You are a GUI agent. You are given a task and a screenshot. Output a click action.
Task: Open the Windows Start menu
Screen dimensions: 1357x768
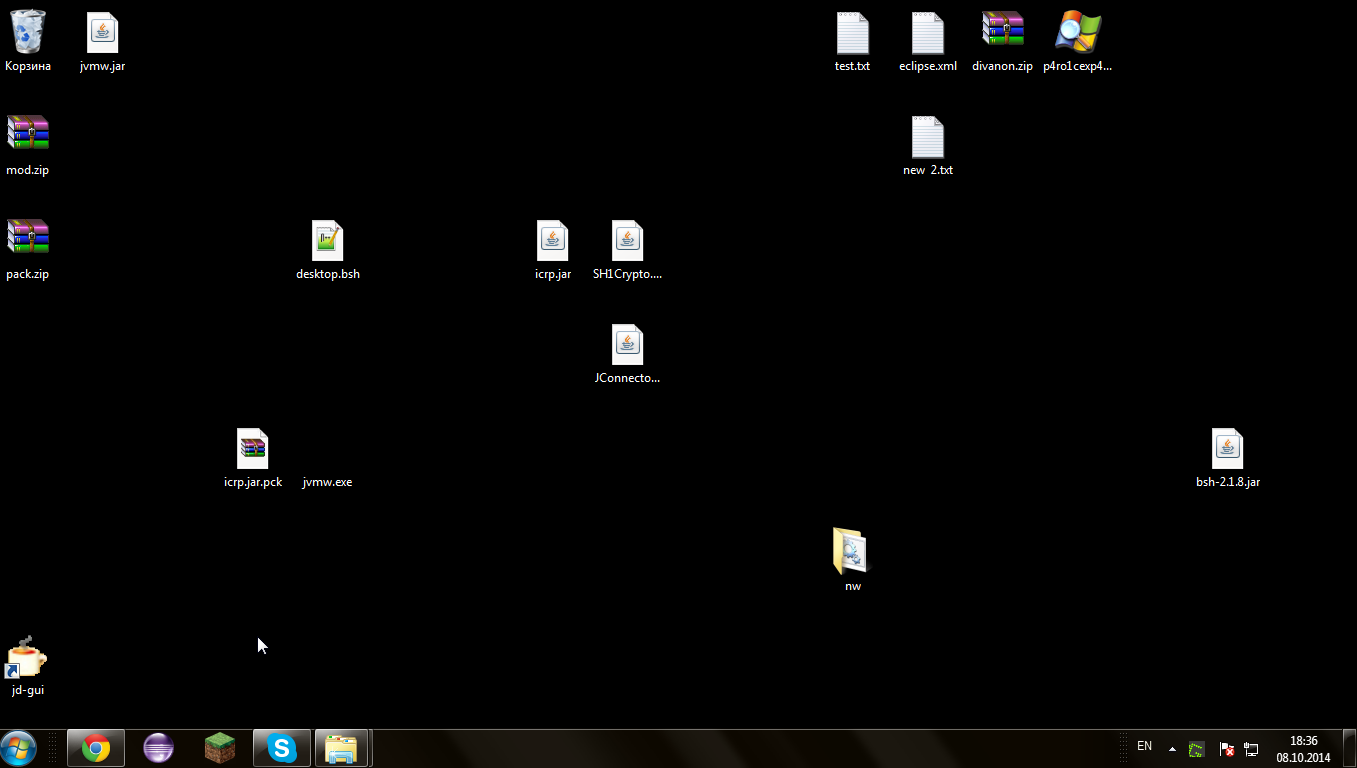pos(20,748)
